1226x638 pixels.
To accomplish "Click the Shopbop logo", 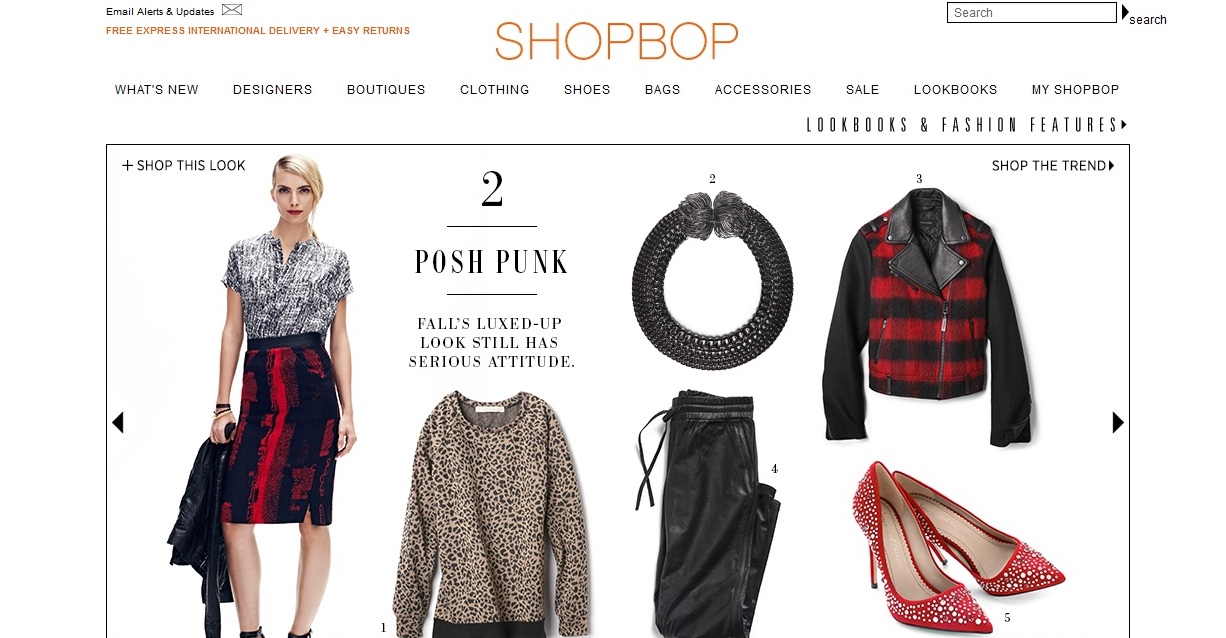I will [x=616, y=41].
